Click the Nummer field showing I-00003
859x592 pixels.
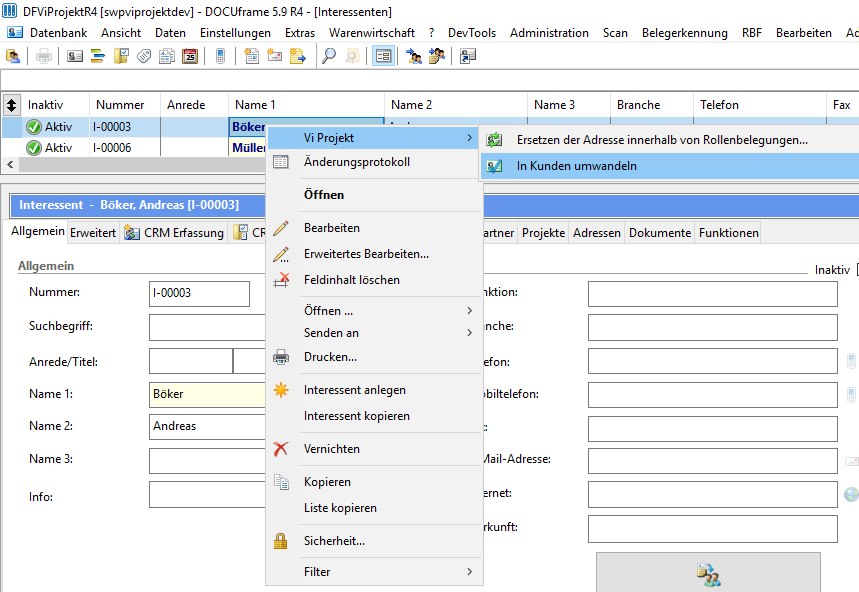coord(199,294)
